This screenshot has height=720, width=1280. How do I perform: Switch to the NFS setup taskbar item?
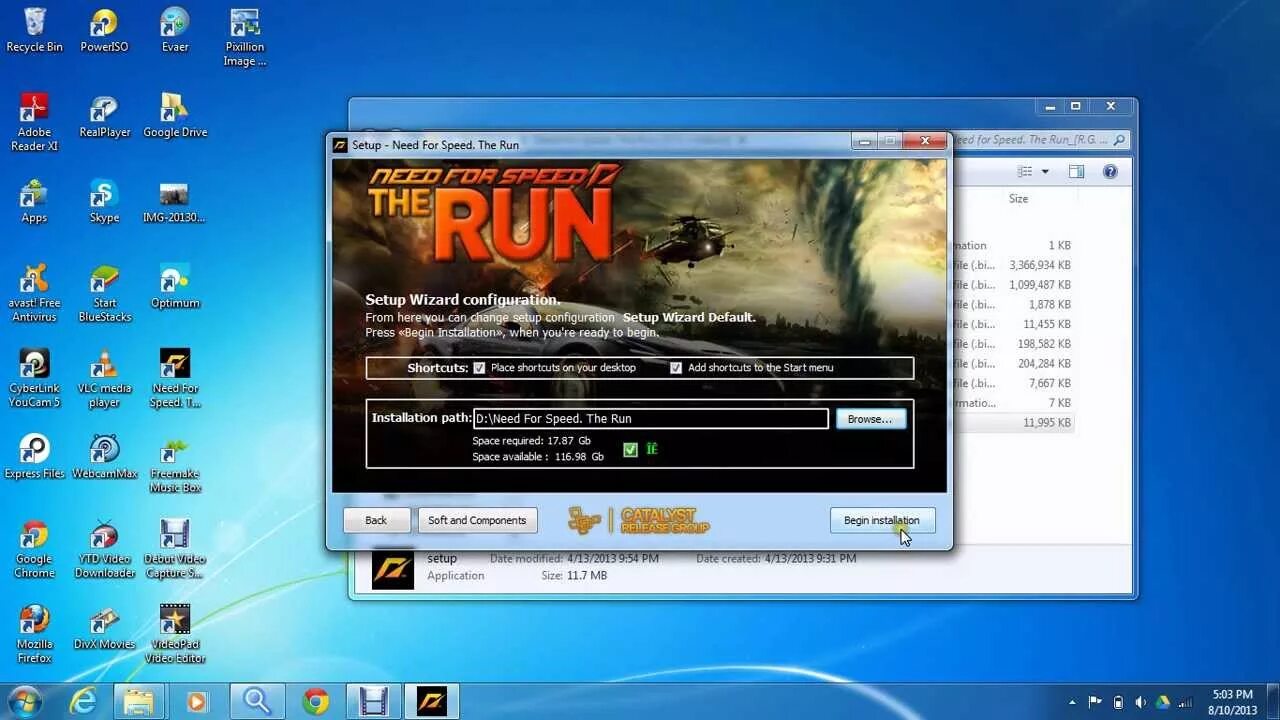pyautogui.click(x=432, y=702)
